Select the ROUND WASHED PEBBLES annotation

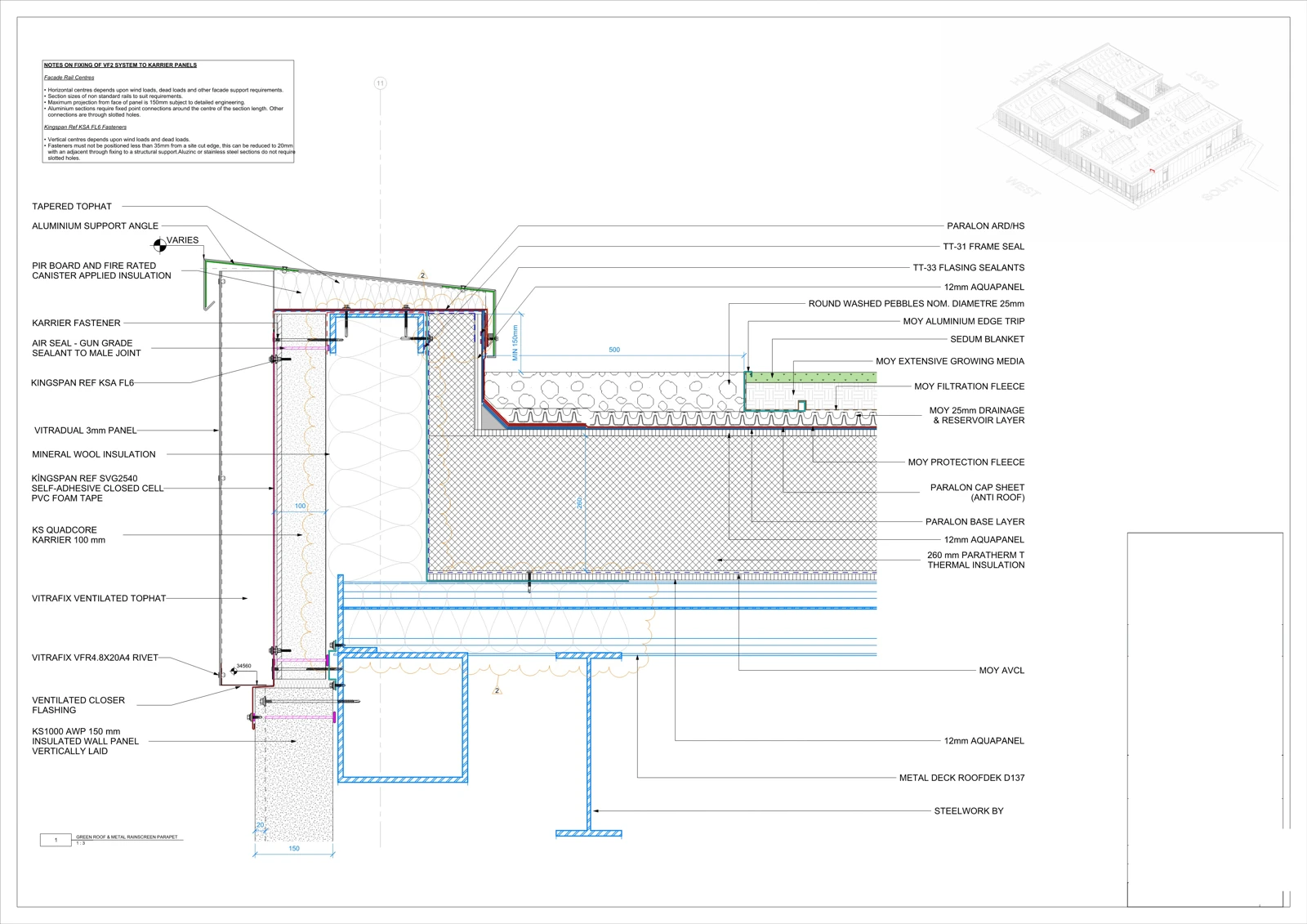click(916, 304)
